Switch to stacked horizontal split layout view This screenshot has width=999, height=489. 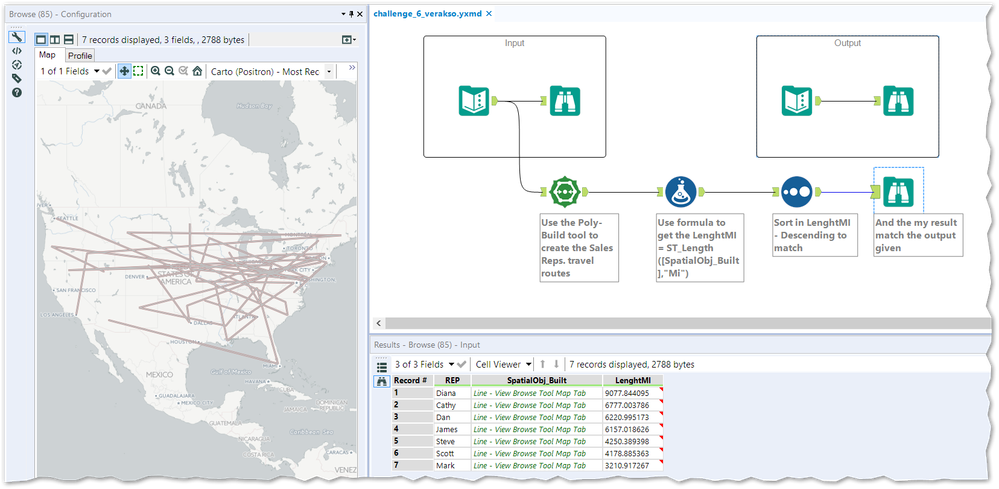(69, 39)
